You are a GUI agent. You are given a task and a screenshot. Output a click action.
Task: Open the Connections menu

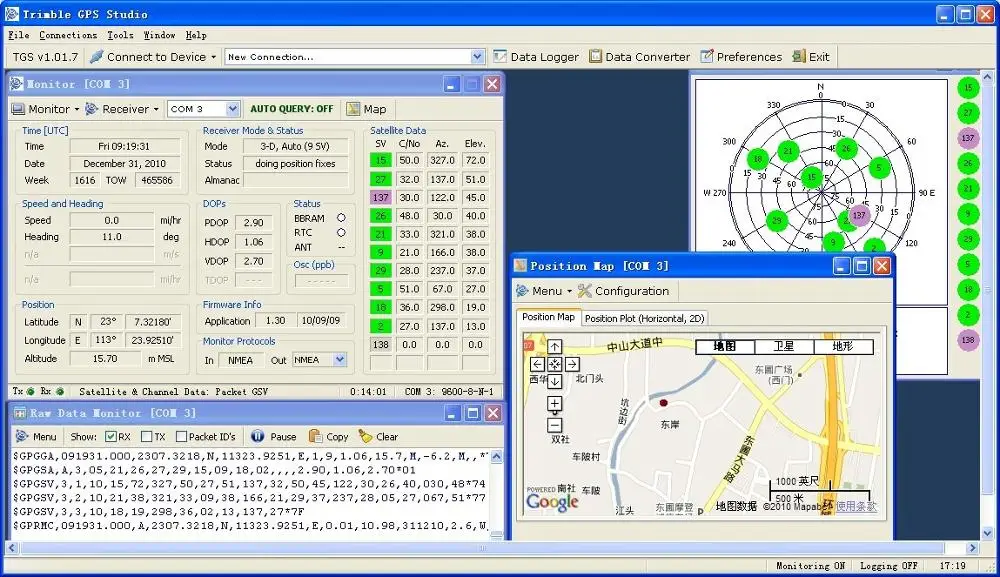(68, 35)
